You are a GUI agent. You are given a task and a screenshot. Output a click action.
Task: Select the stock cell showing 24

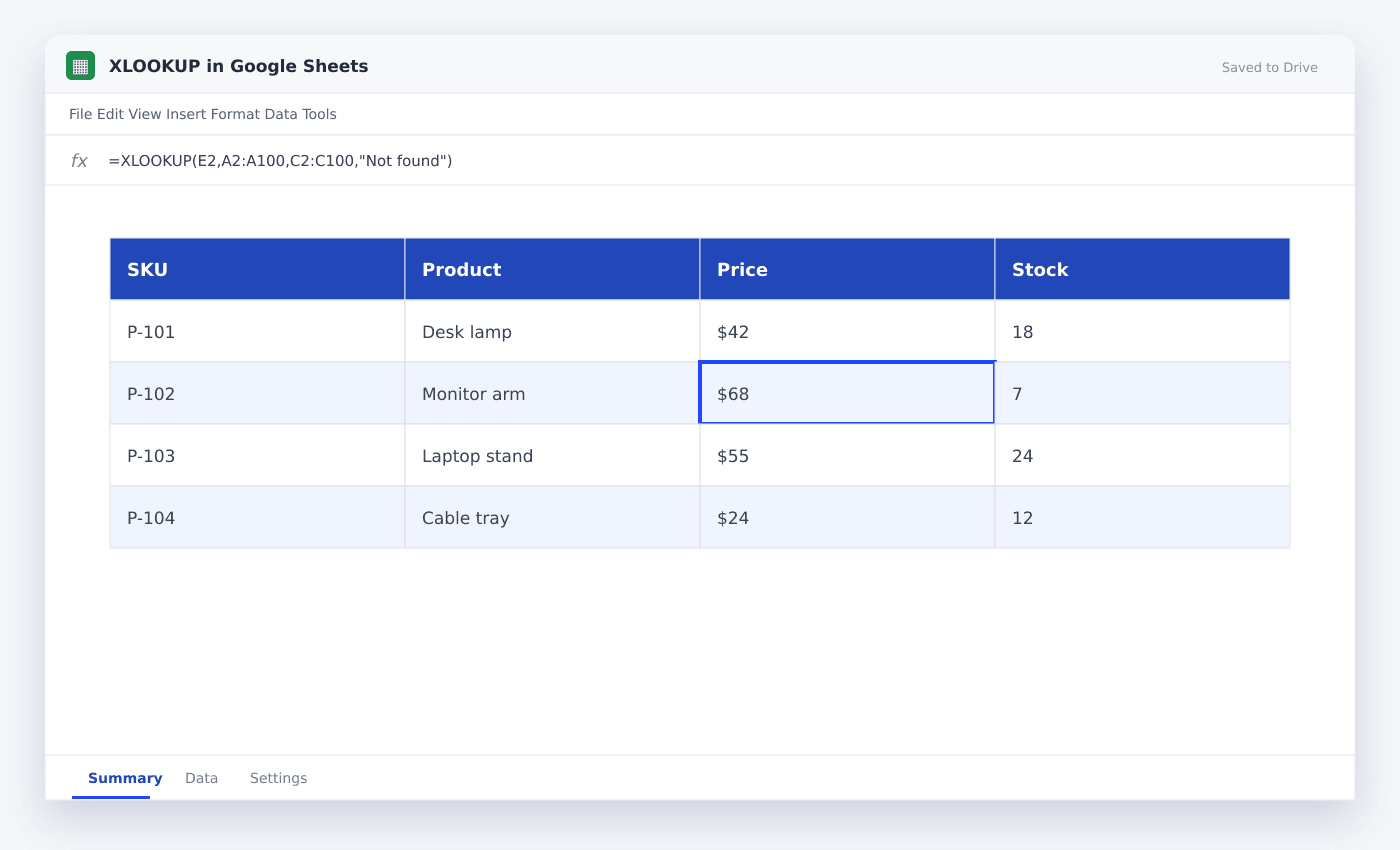1142,455
